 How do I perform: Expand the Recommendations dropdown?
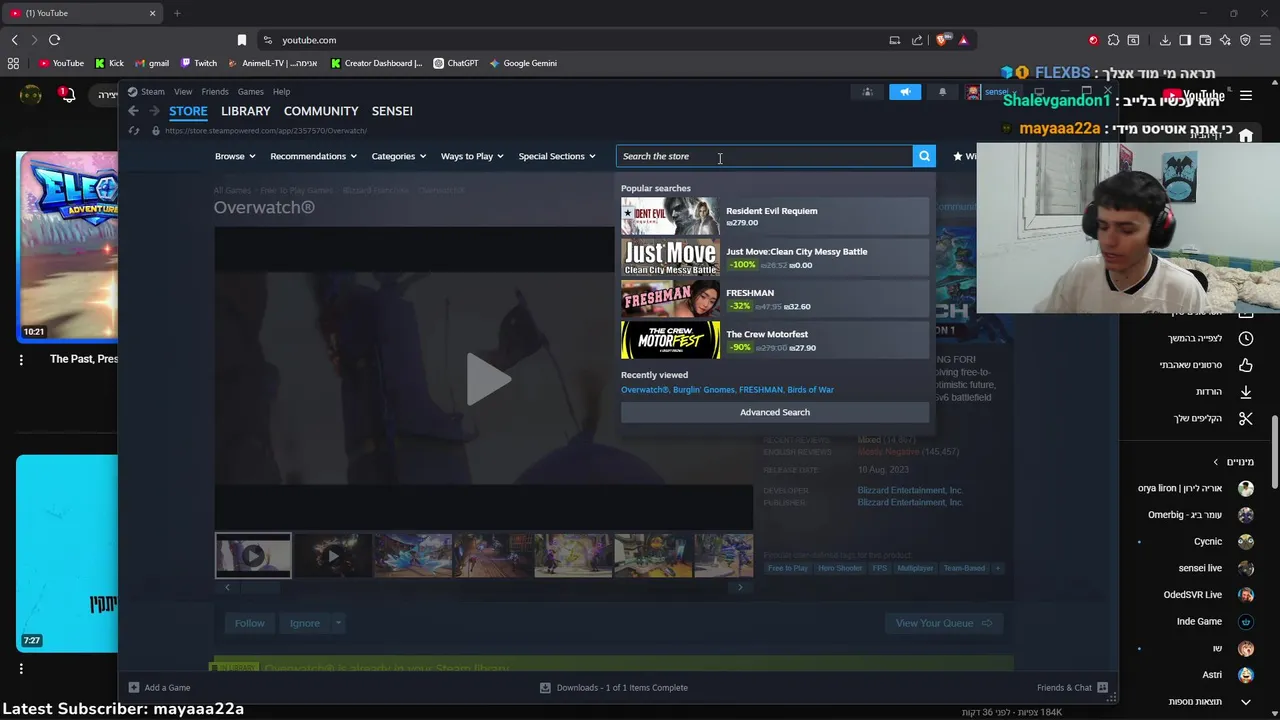313,156
